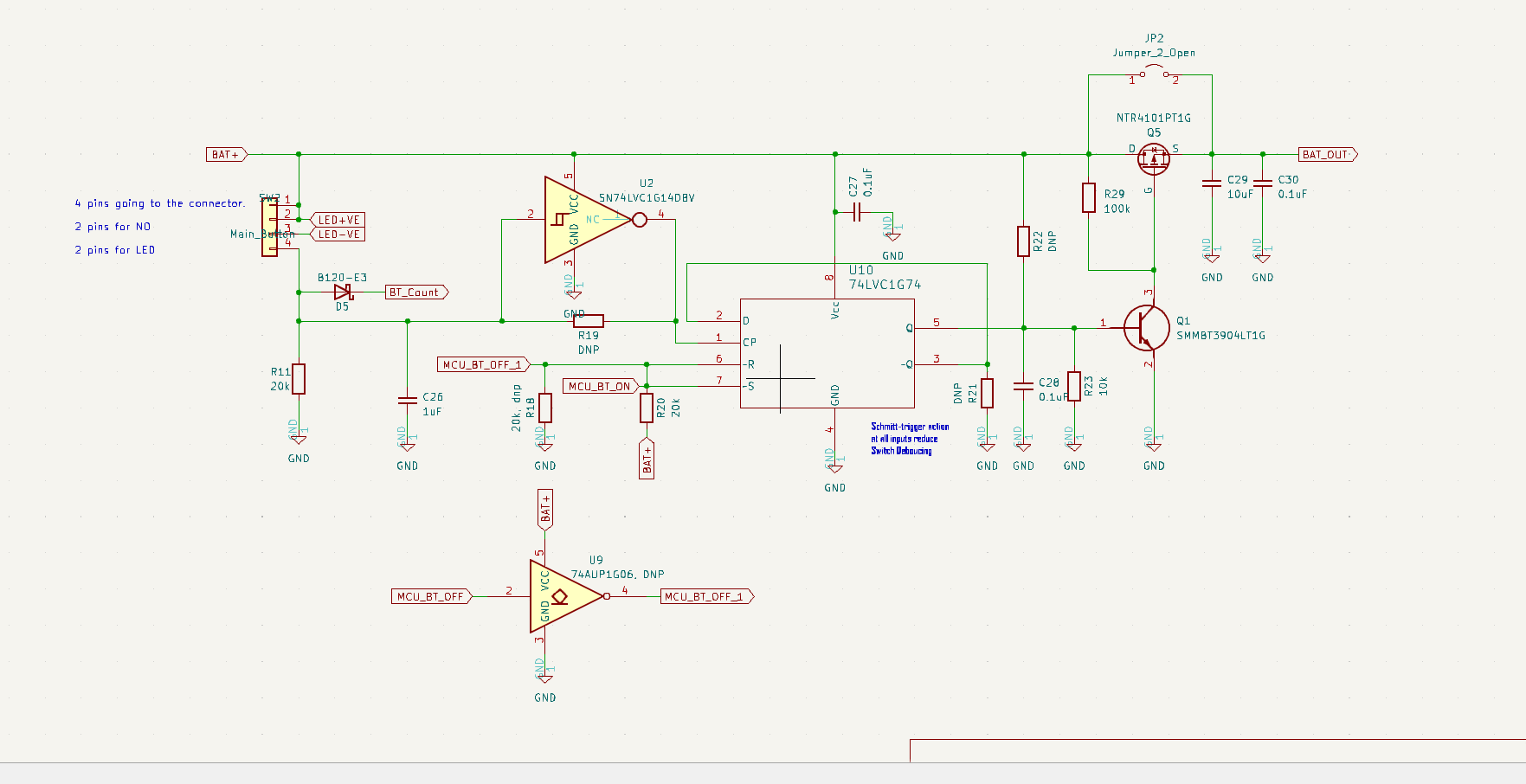Select resistor R22 DNP symbol

click(1023, 241)
